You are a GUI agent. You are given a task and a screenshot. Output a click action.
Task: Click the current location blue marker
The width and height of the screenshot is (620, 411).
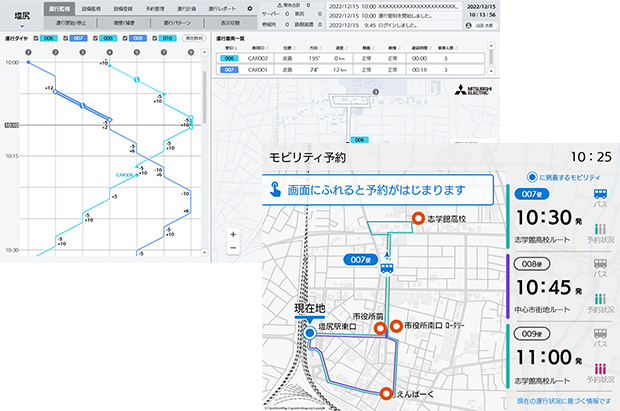310,331
